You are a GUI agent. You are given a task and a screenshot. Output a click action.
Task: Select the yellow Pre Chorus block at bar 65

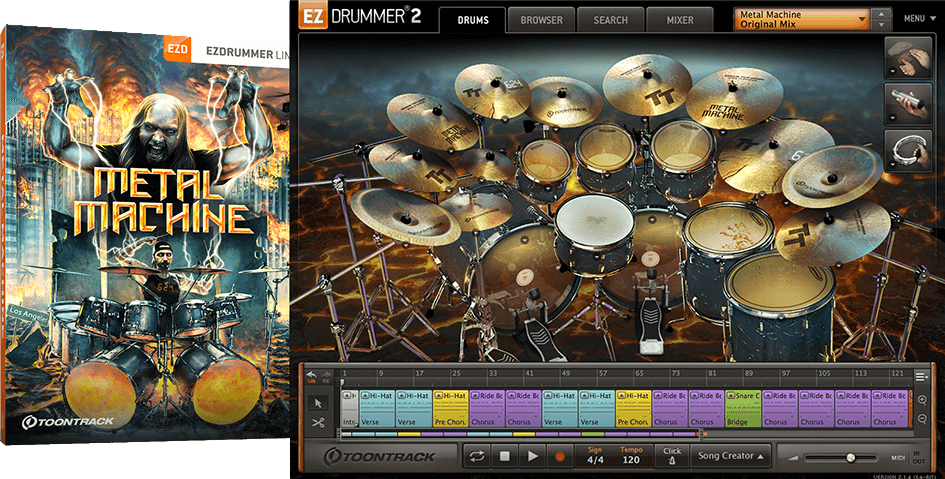633,409
